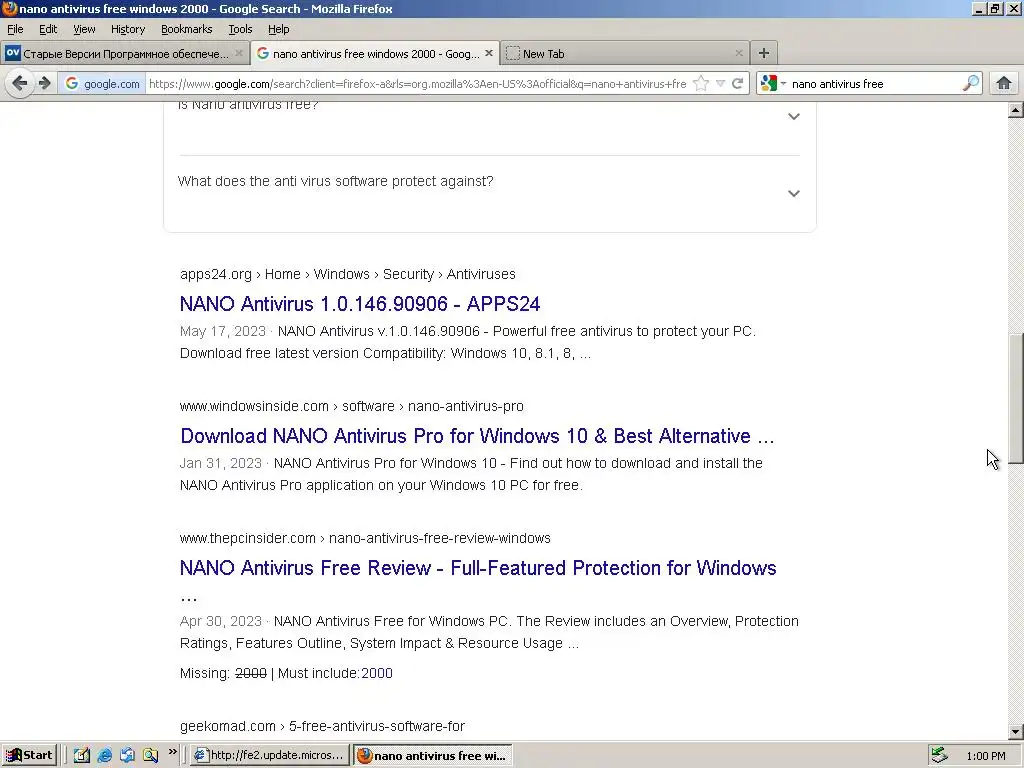The width and height of the screenshot is (1024, 768).
Task: Open Download NANO Antivirus Pro for Windows 10 result
Action: [477, 436]
